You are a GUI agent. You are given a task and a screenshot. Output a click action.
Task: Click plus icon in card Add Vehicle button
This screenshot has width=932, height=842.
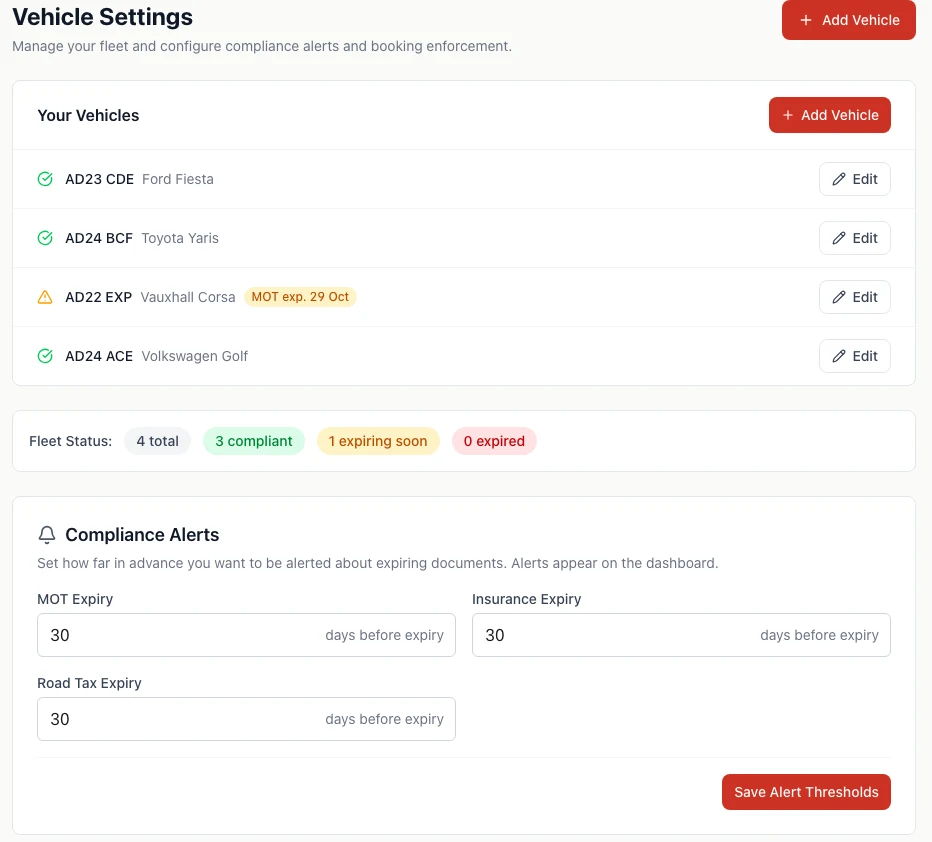click(788, 115)
